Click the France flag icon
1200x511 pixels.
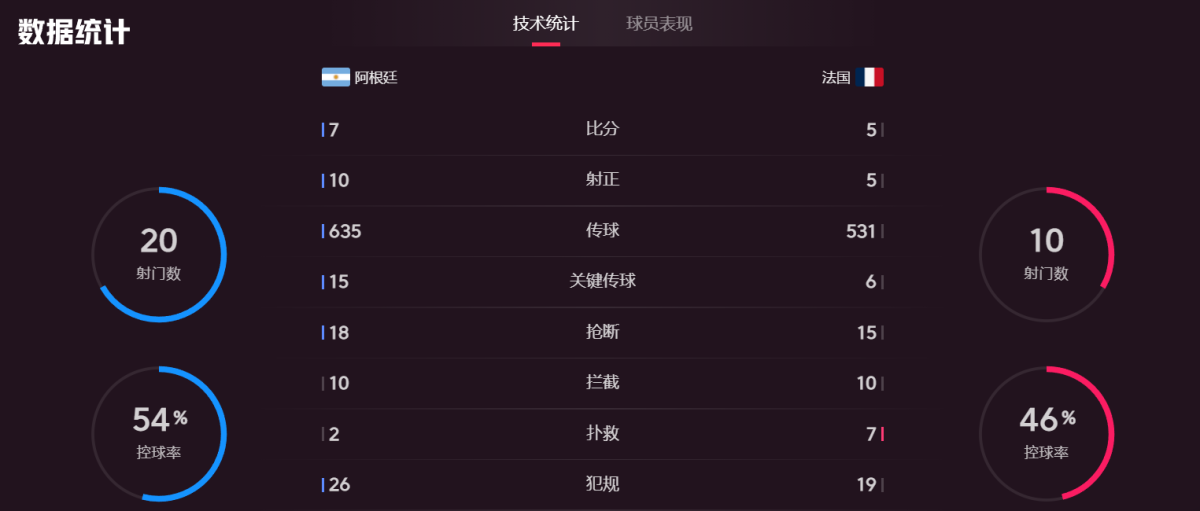coord(869,77)
